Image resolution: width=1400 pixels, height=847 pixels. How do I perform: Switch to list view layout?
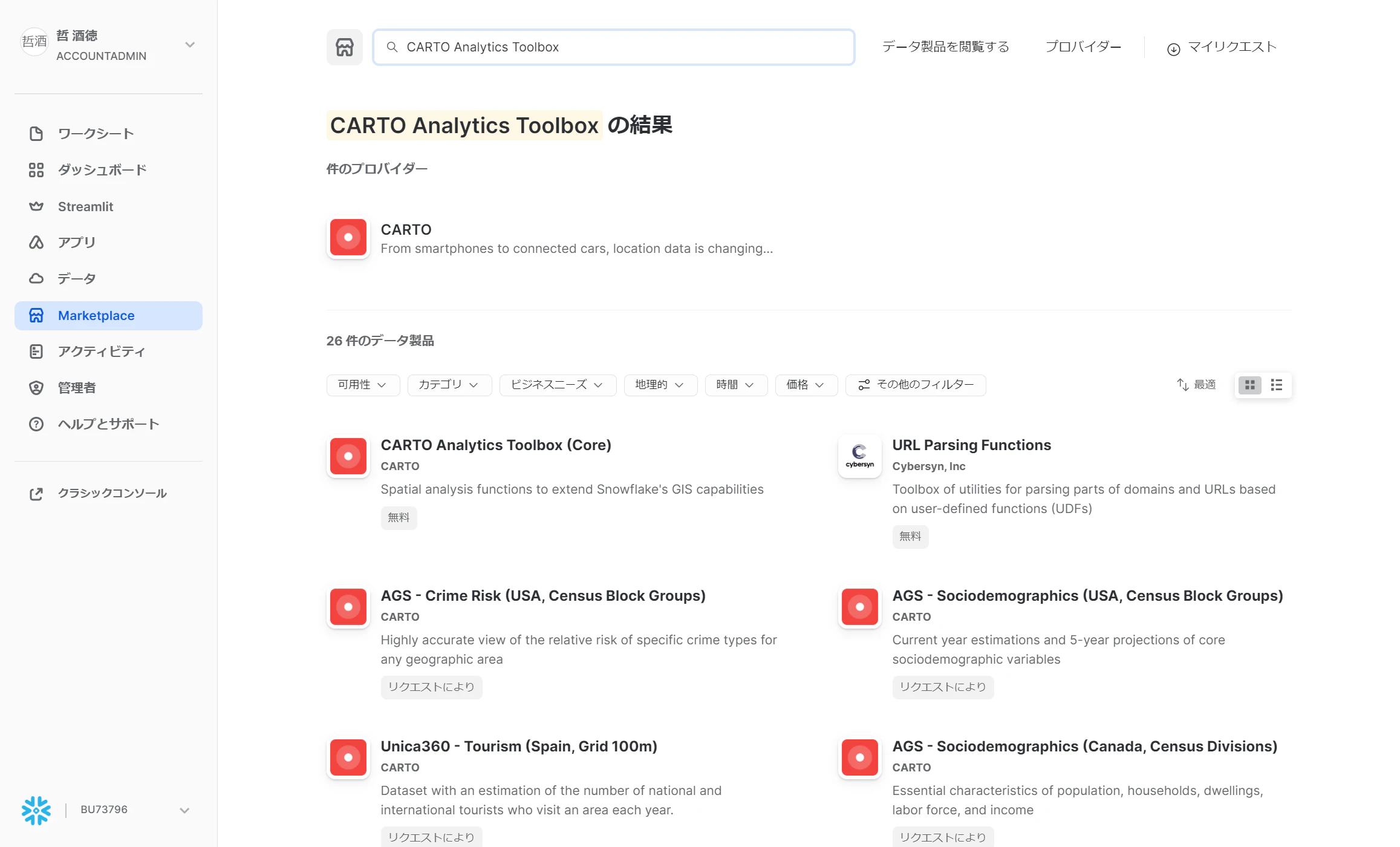(1277, 385)
